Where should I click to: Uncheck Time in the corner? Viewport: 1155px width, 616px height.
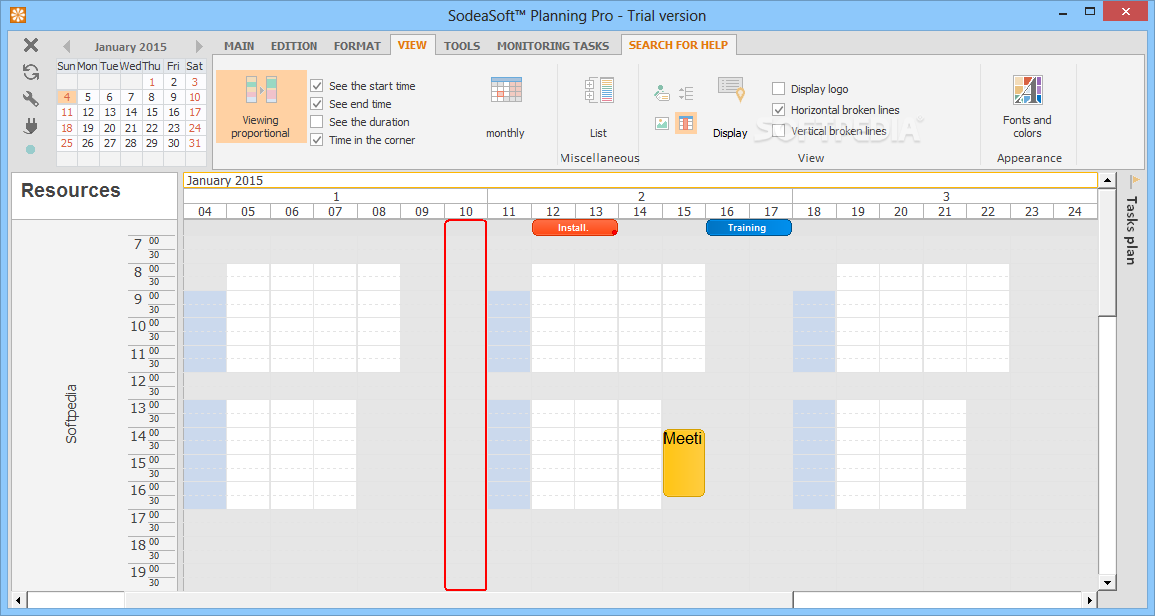pos(317,139)
